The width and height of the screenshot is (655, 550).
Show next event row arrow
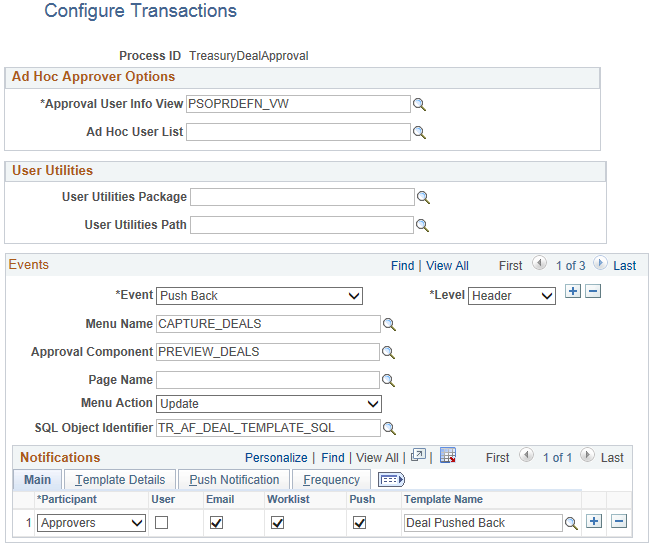(600, 263)
